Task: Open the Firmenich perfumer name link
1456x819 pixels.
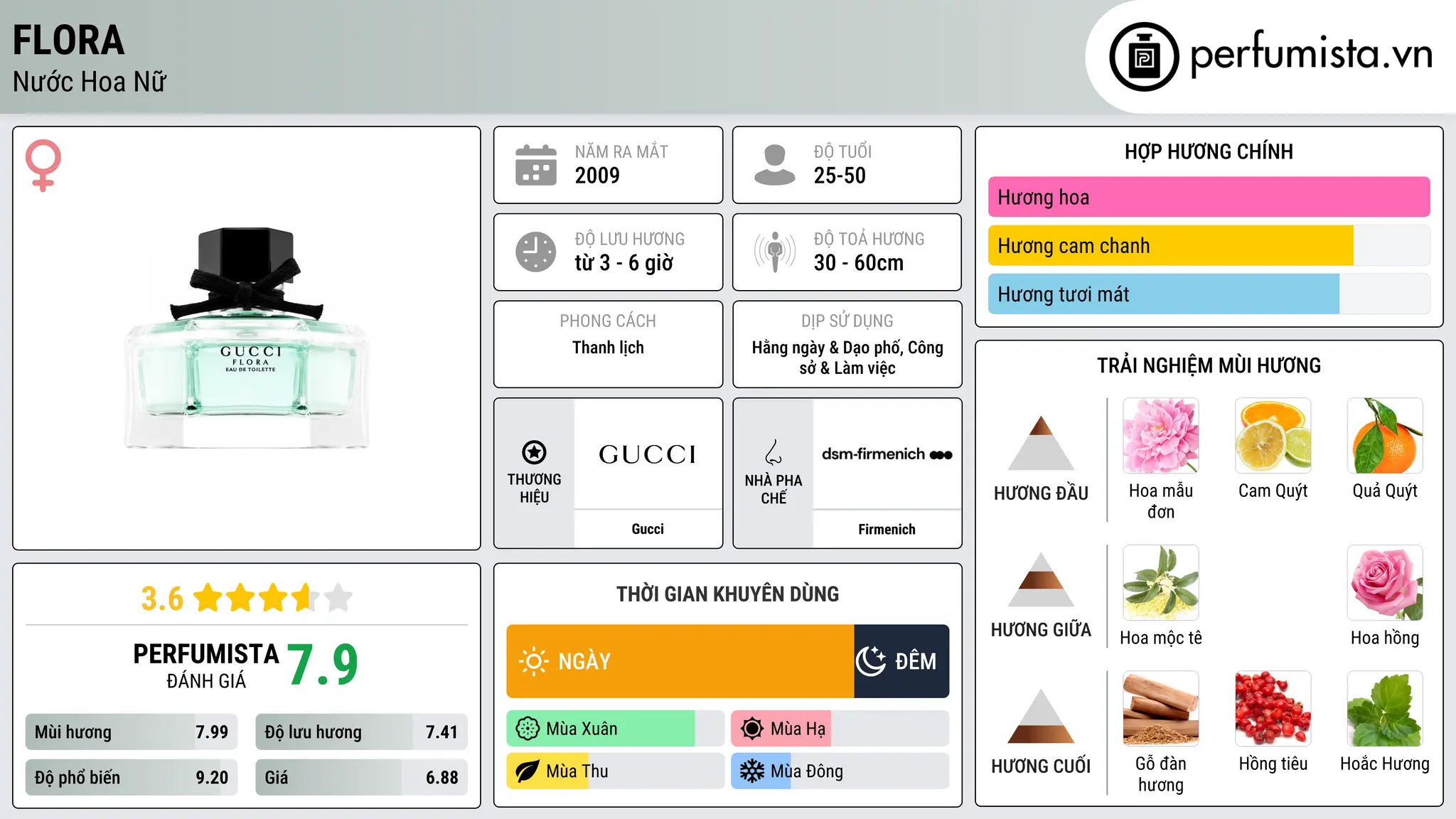Action: (887, 530)
